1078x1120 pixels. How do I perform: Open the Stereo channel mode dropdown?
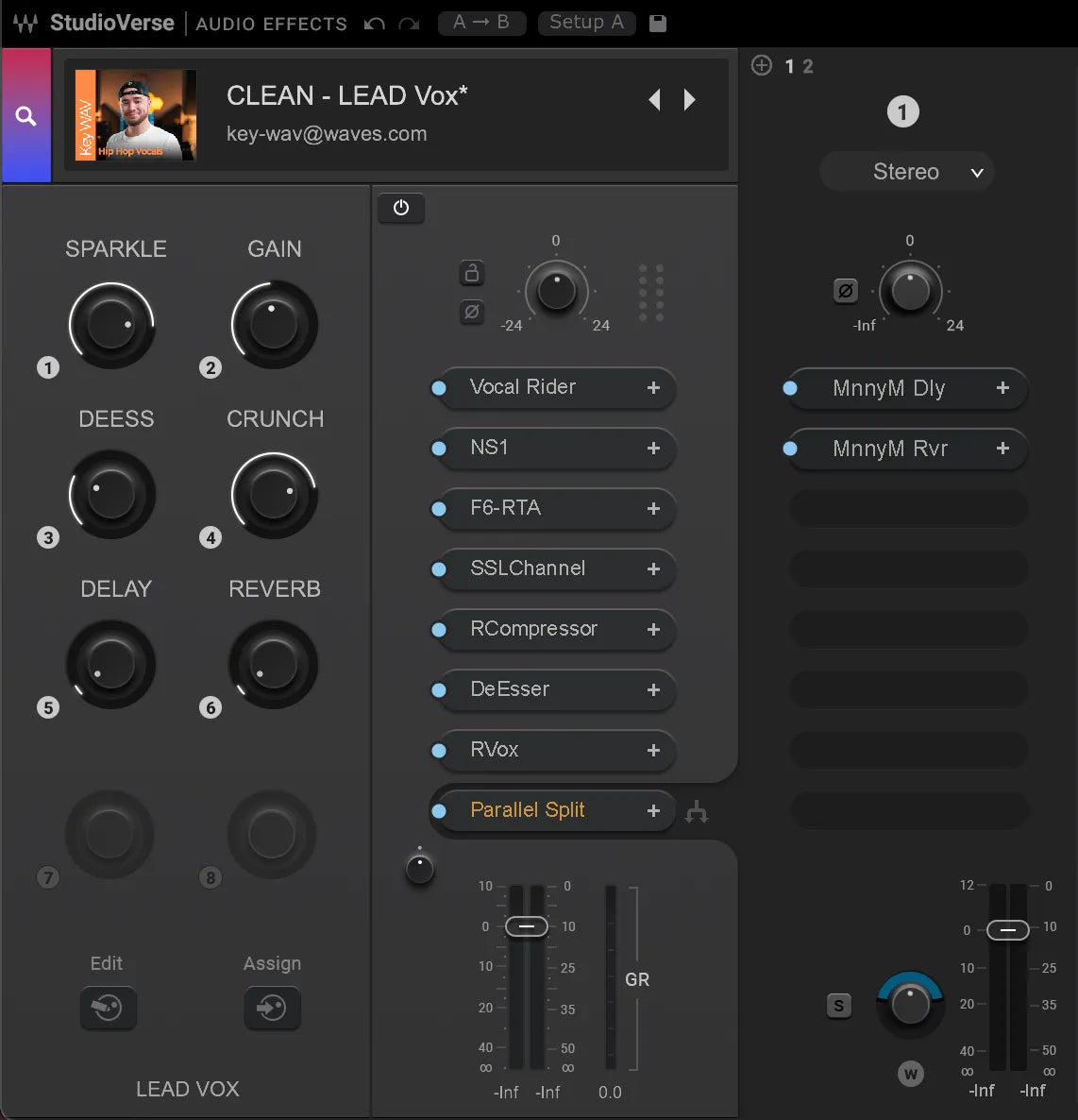(x=906, y=172)
